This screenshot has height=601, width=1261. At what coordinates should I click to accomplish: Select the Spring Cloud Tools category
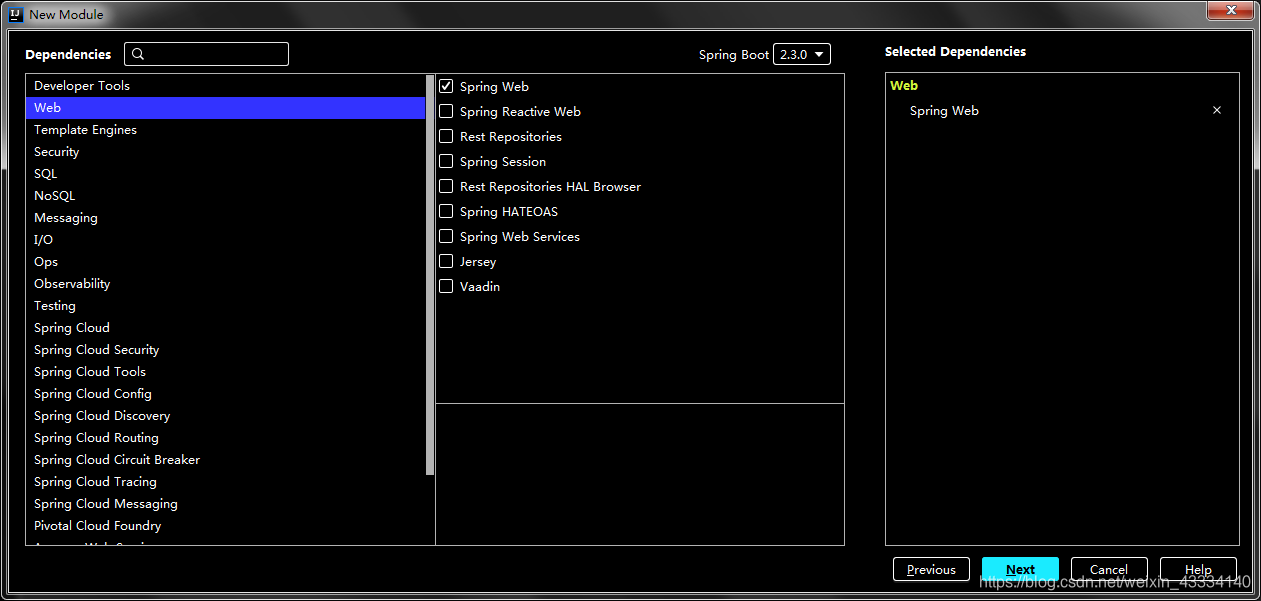(226, 372)
